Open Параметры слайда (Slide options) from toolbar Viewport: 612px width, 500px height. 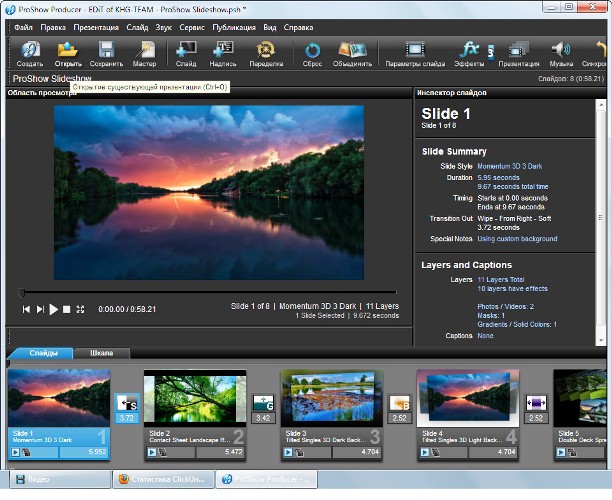coord(416,51)
